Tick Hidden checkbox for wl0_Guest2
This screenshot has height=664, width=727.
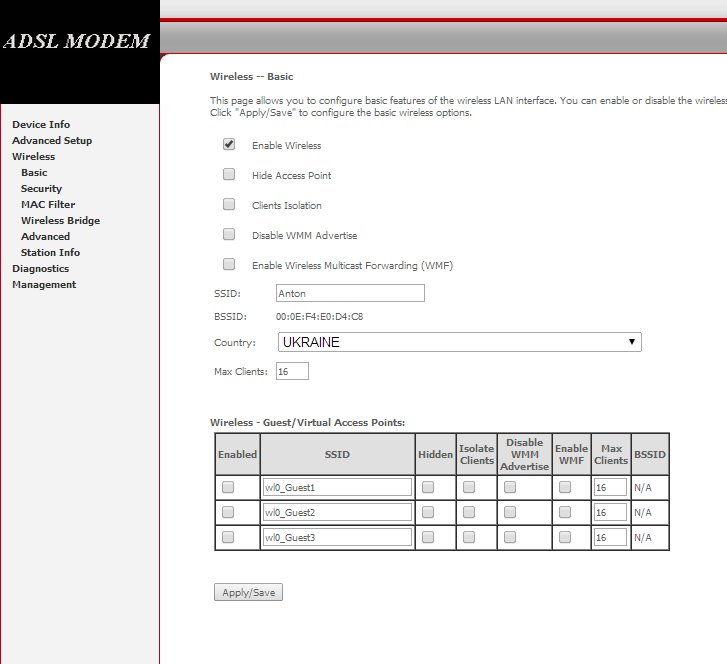(x=428, y=512)
